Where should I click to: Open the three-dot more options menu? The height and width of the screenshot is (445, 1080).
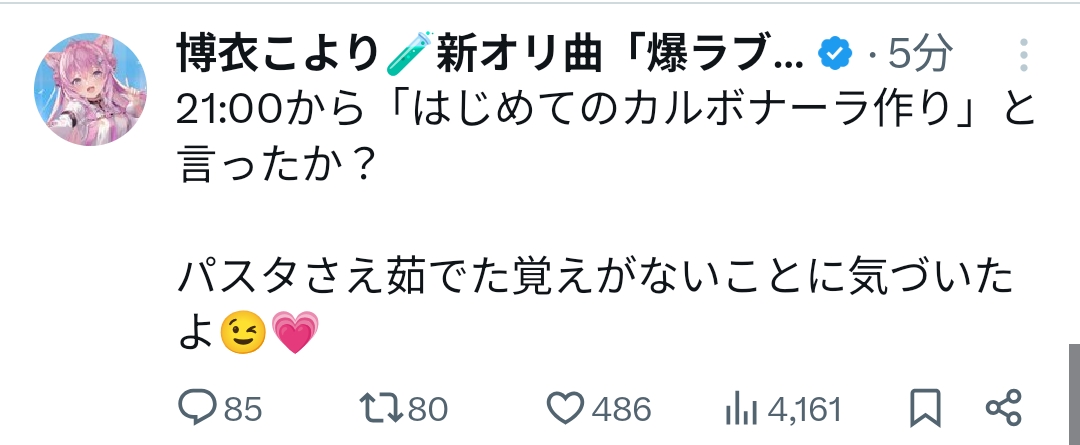coord(1025,56)
